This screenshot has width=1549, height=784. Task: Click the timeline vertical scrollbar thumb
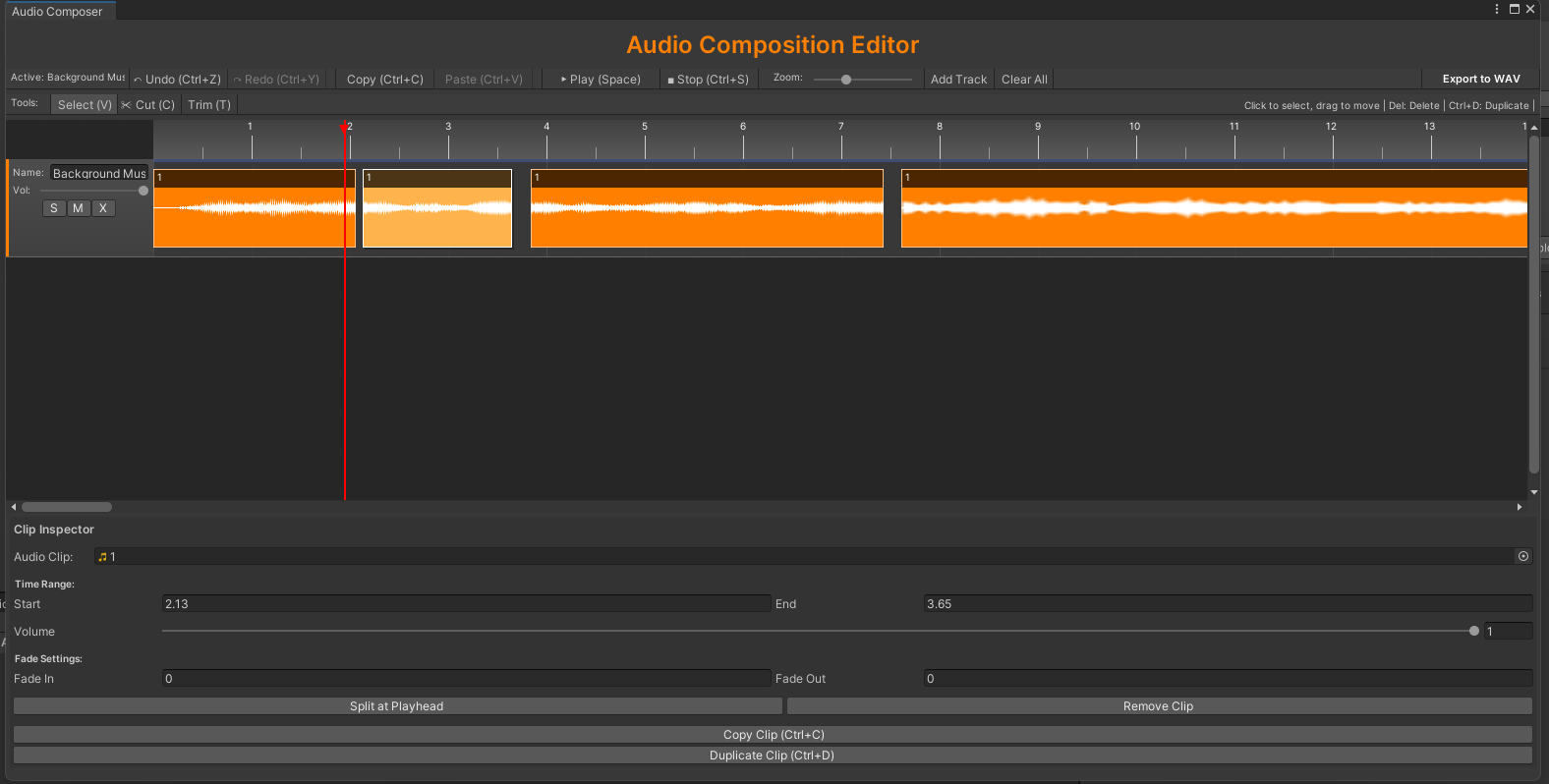[1533, 305]
